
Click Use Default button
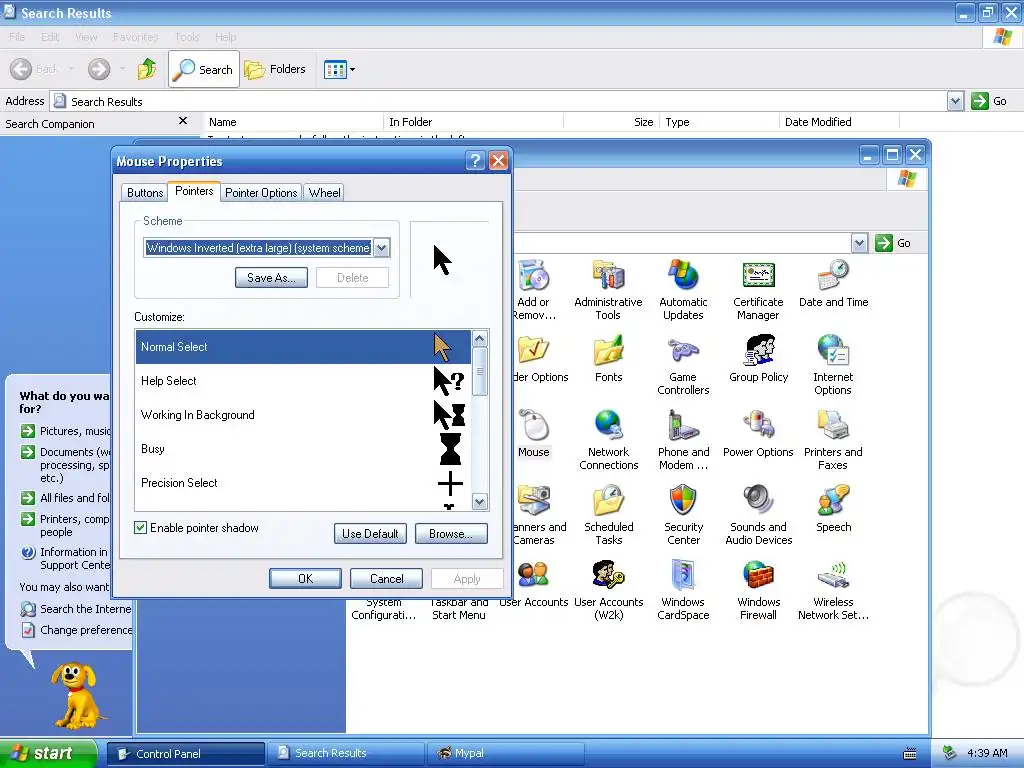pyautogui.click(x=370, y=534)
